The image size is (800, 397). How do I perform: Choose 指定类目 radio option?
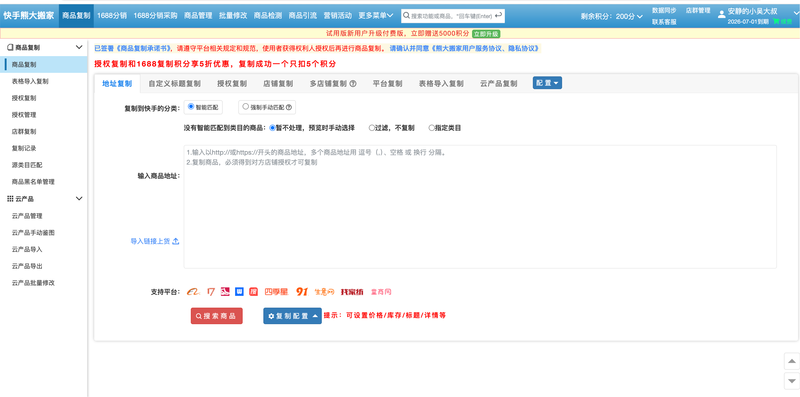(432, 128)
